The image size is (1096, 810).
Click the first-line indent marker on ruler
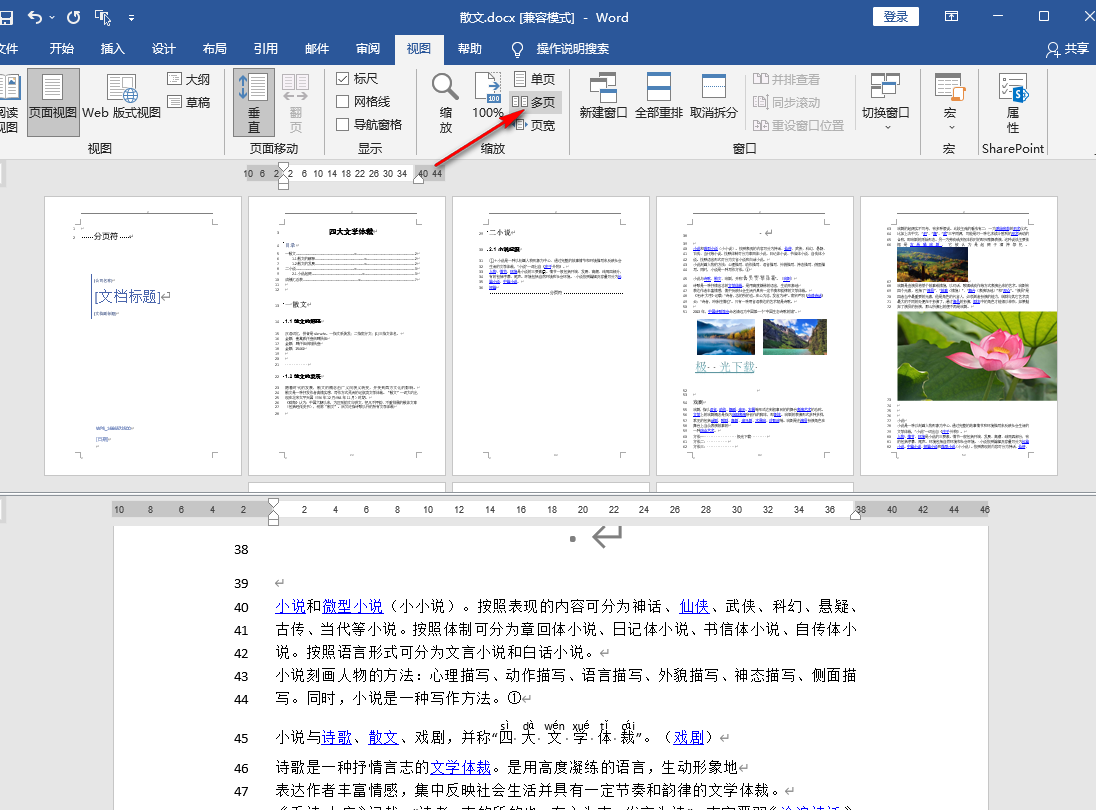pos(273,501)
